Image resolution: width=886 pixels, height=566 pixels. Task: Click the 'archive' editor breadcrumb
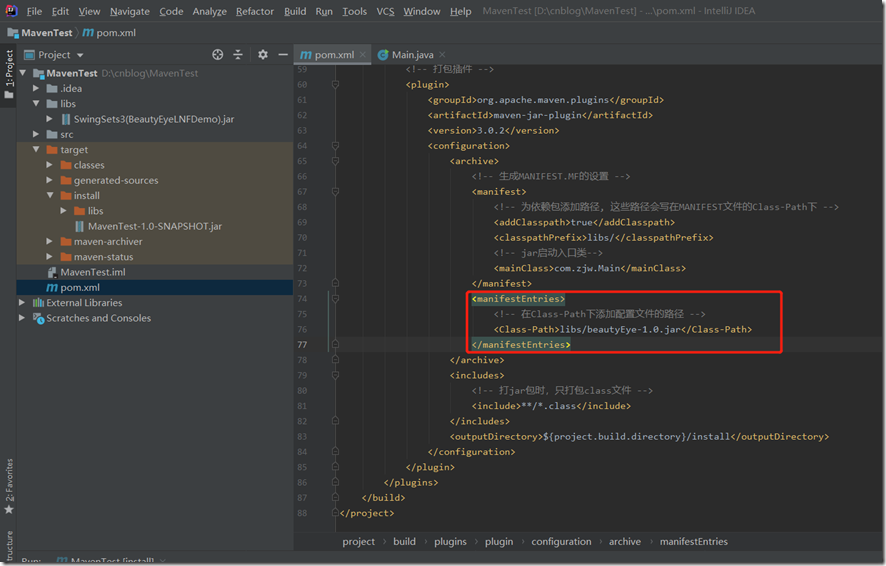click(624, 541)
